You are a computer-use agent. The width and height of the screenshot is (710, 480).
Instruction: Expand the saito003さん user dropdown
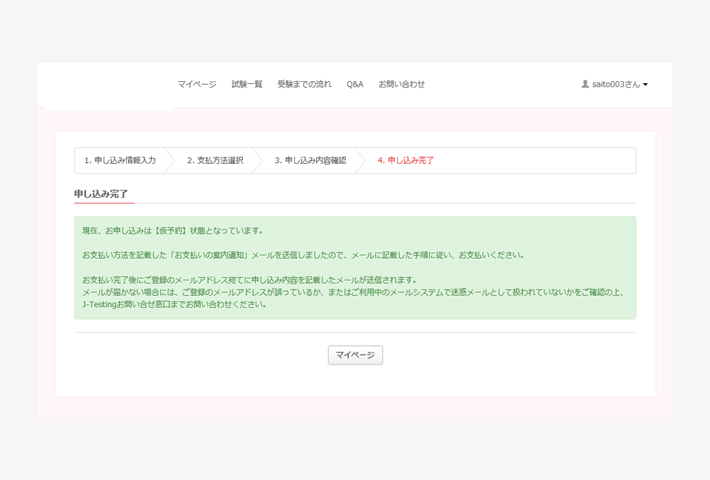(x=615, y=84)
